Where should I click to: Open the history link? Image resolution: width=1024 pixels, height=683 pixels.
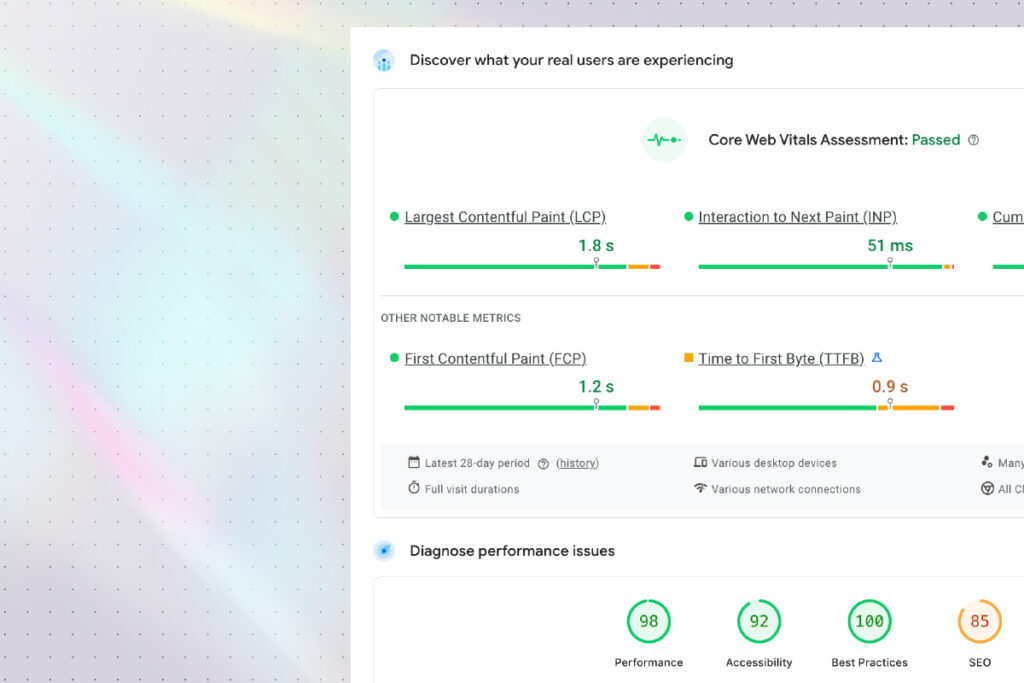click(578, 463)
